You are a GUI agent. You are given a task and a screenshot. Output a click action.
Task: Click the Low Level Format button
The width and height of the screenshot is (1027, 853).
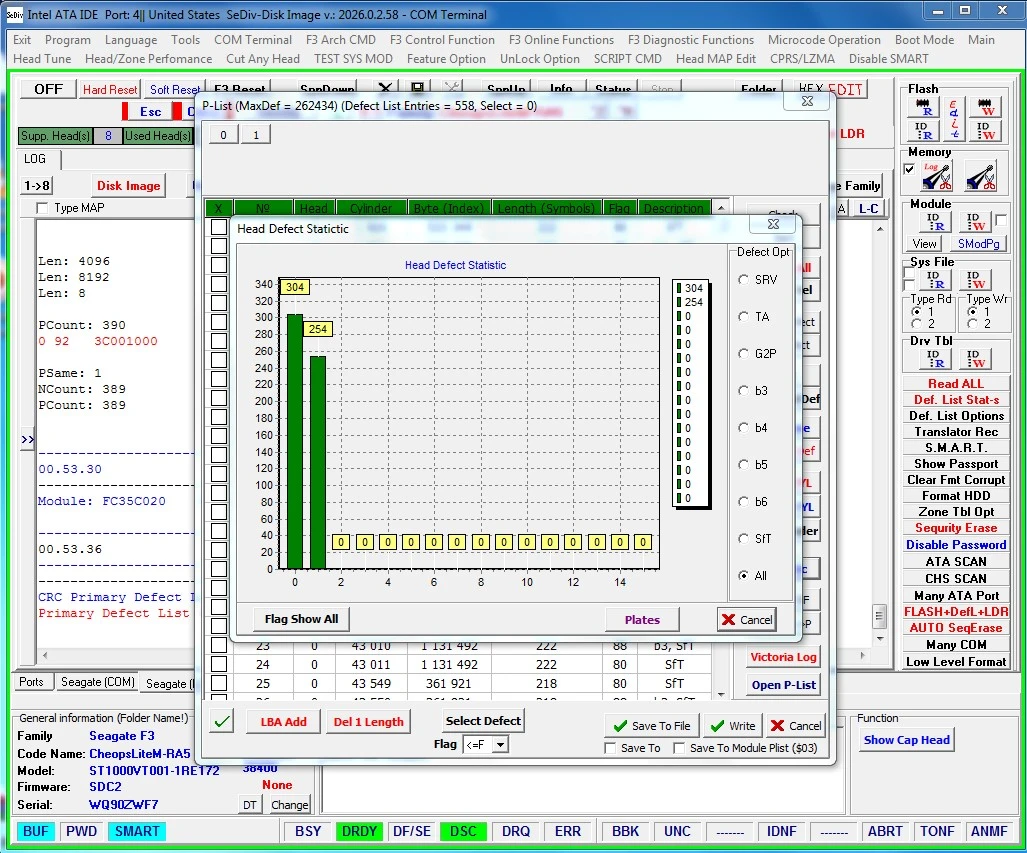[x=956, y=662]
